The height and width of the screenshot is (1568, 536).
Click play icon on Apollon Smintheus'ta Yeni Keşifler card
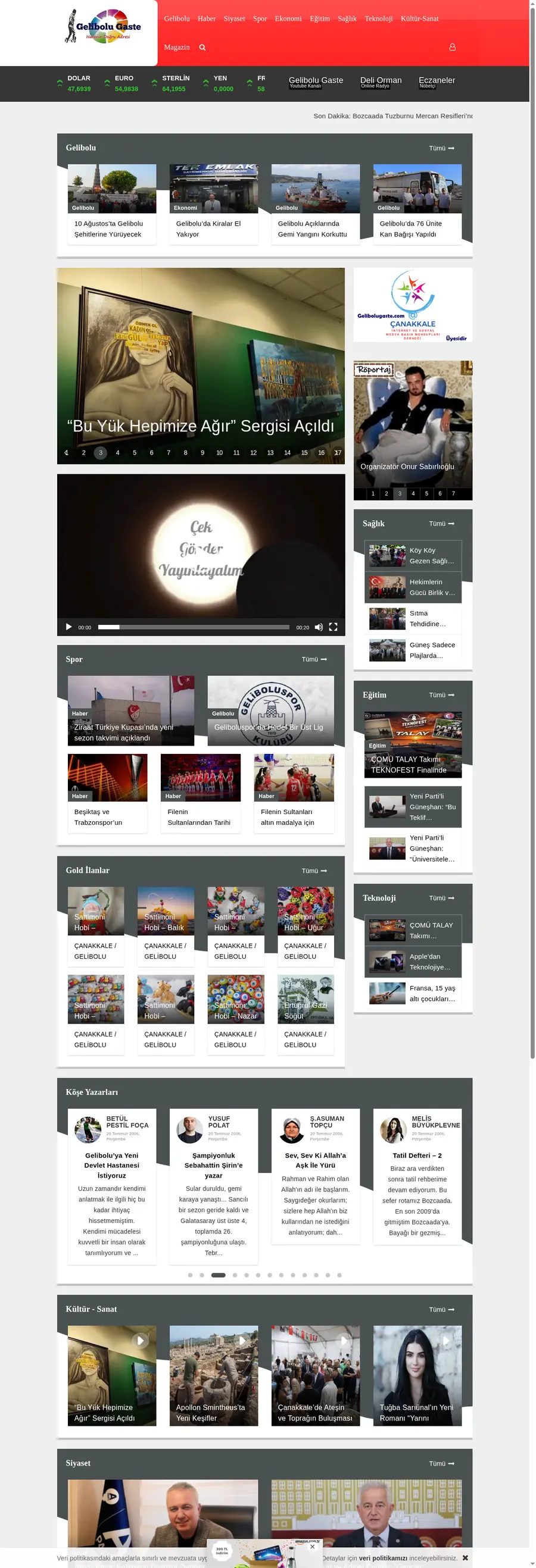(x=242, y=1339)
